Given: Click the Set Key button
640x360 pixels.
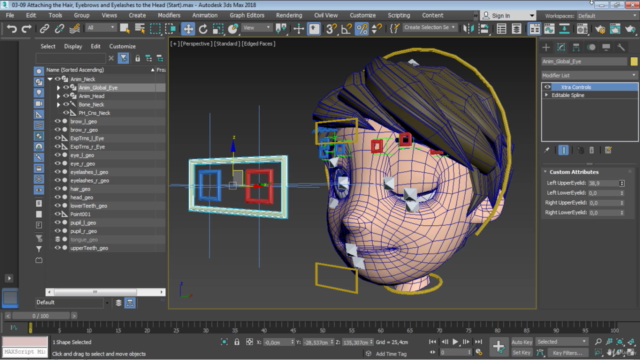Looking at the screenshot, I should click(522, 353).
